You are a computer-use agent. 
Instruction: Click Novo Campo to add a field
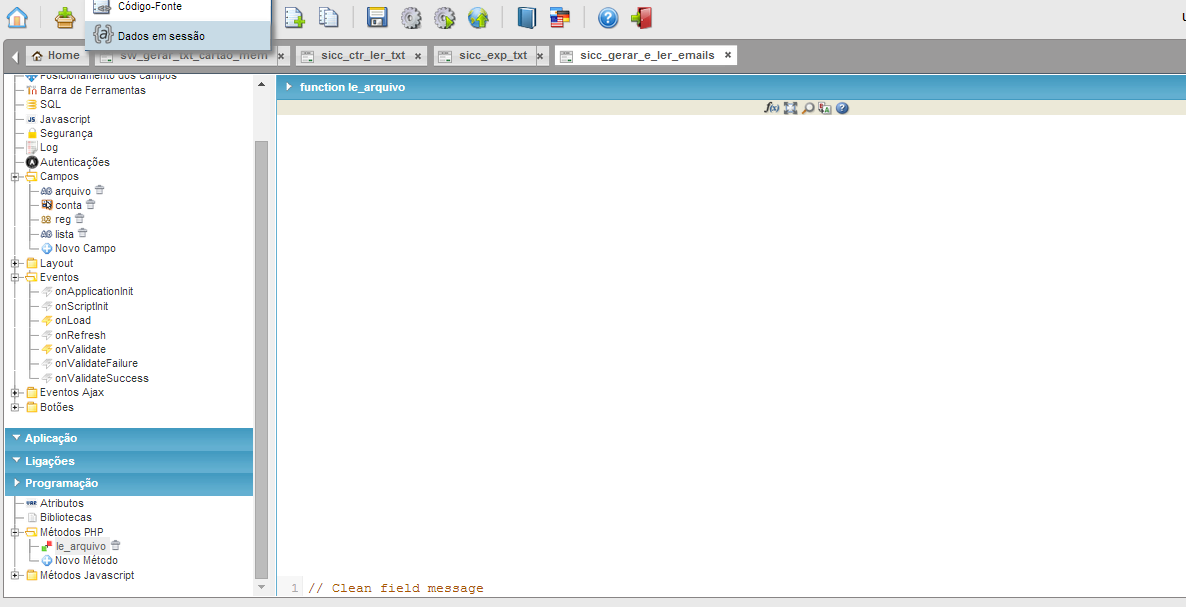coord(85,248)
